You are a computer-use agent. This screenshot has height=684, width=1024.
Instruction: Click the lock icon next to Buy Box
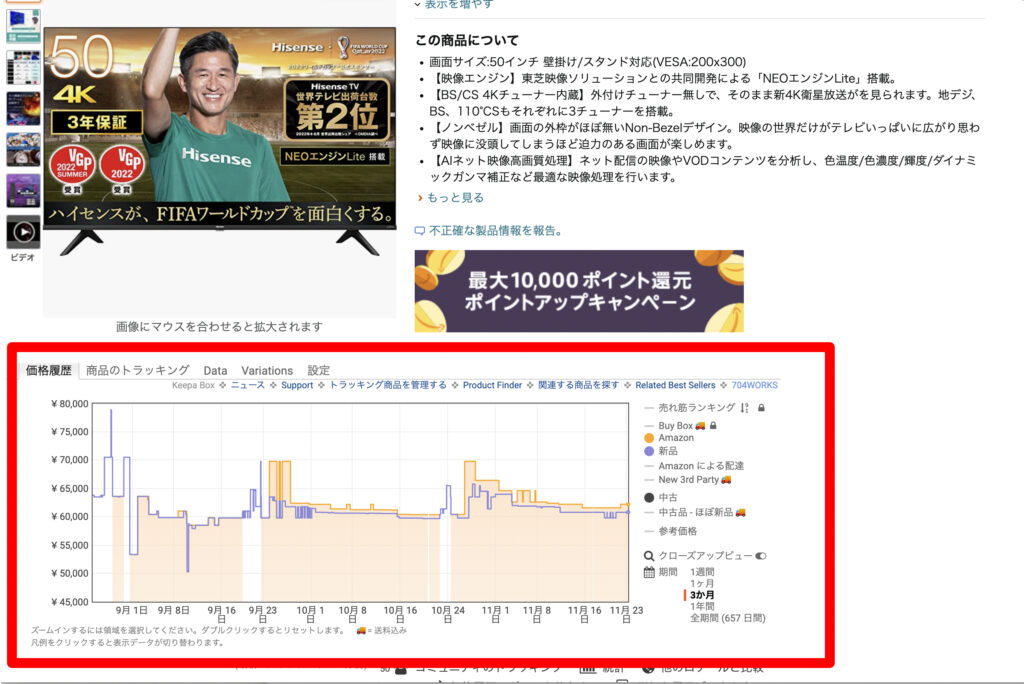coord(713,426)
